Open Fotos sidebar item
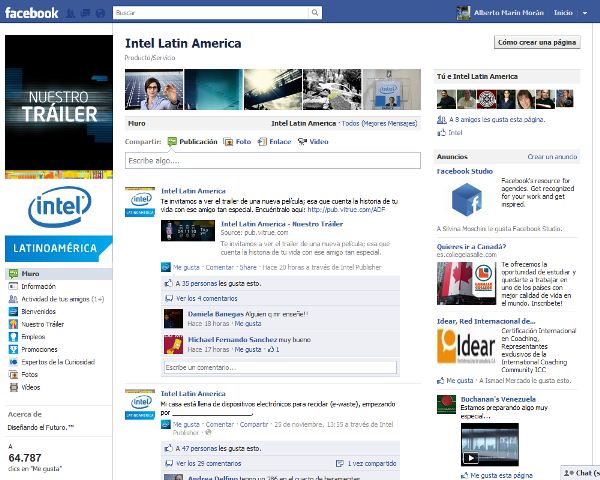 (x=23, y=375)
